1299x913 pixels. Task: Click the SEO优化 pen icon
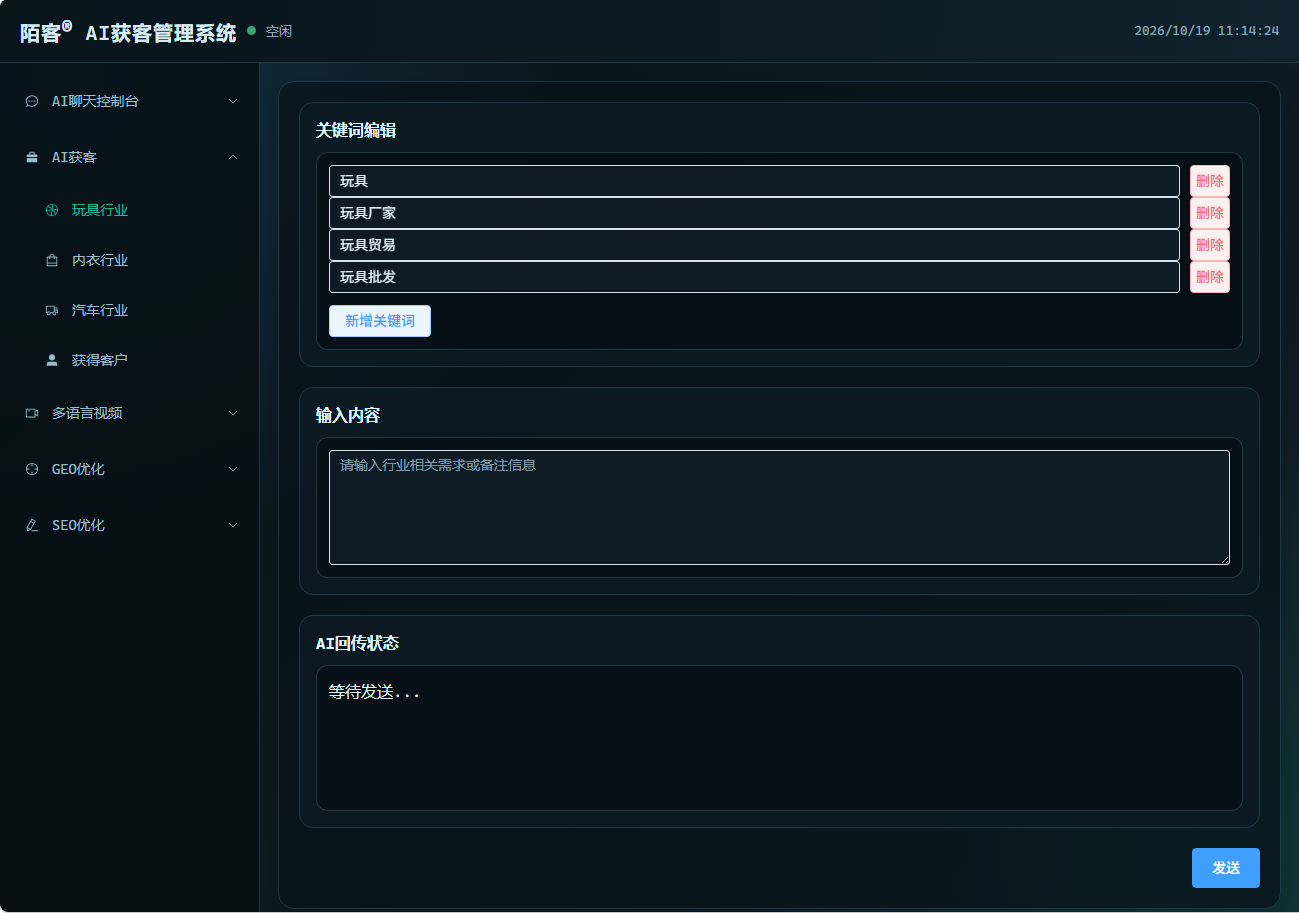coord(32,525)
